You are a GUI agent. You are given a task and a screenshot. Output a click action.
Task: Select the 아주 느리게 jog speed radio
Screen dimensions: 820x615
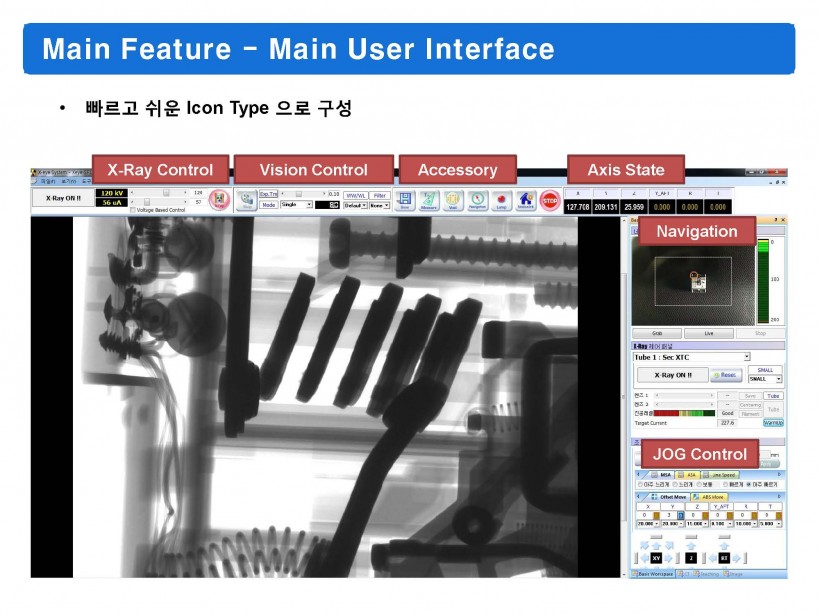[640, 485]
